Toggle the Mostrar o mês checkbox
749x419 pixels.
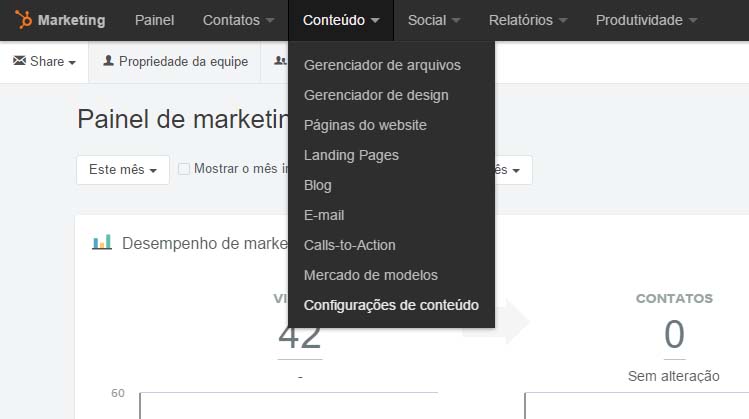(x=184, y=169)
